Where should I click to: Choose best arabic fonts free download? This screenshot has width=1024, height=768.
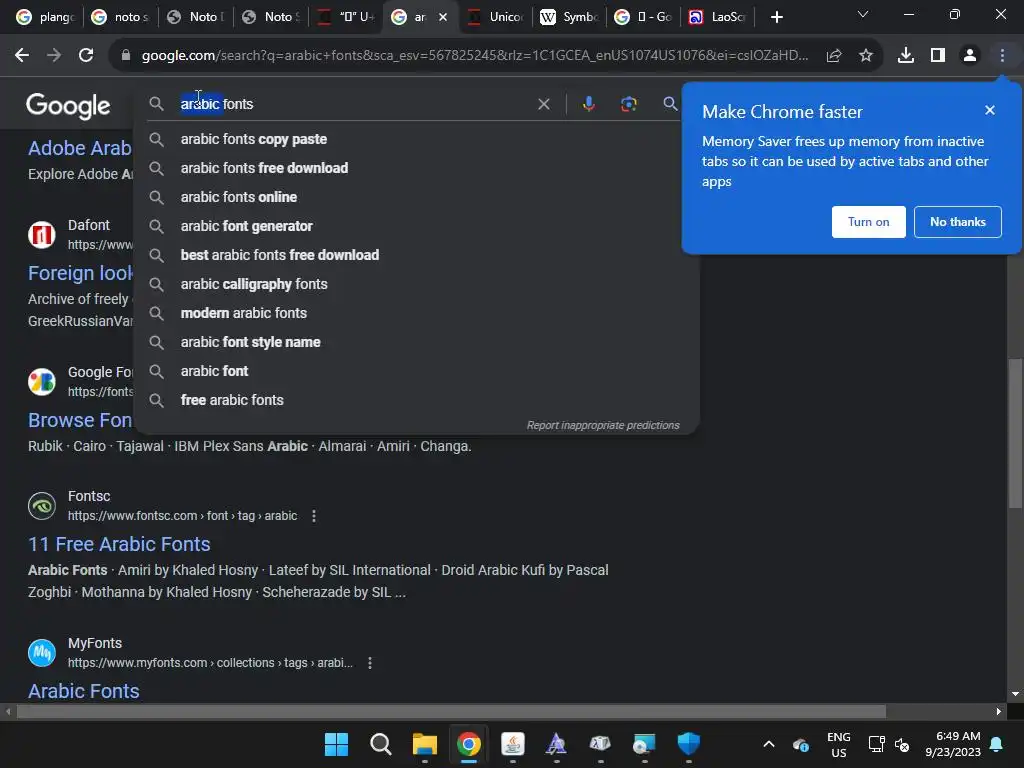pos(417,255)
